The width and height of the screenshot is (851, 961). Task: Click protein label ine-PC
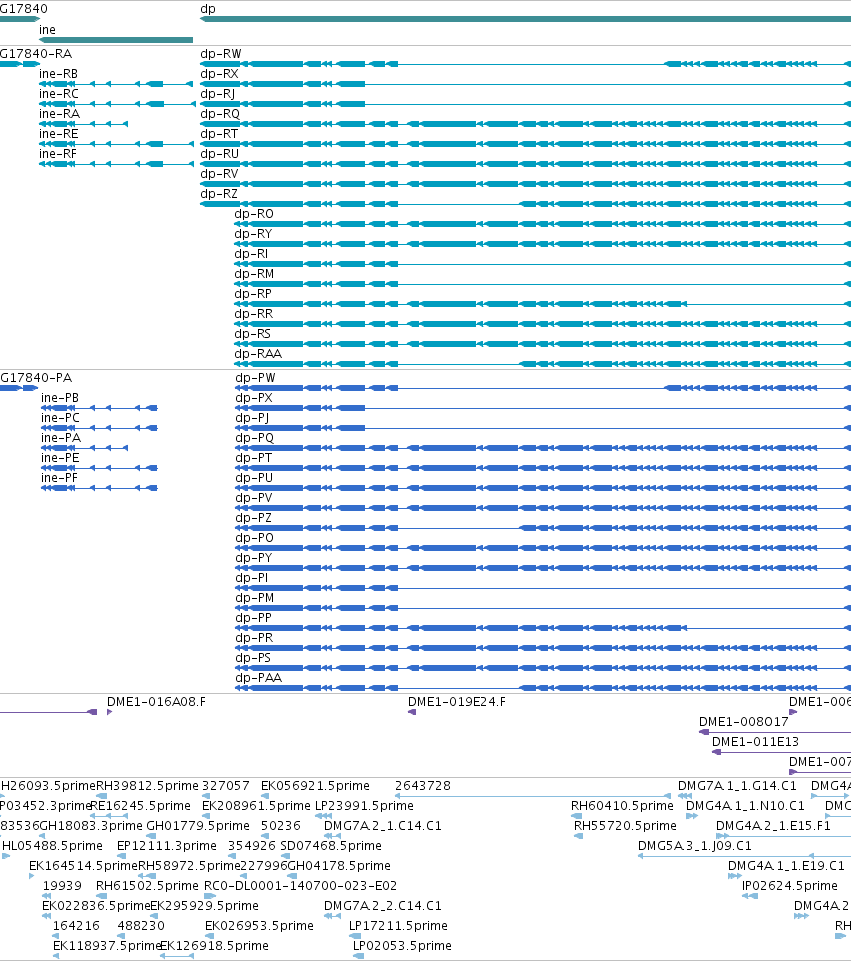tap(60, 418)
